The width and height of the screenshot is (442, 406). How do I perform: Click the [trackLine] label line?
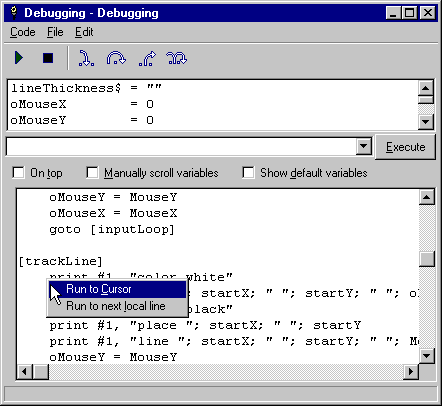tap(60, 261)
